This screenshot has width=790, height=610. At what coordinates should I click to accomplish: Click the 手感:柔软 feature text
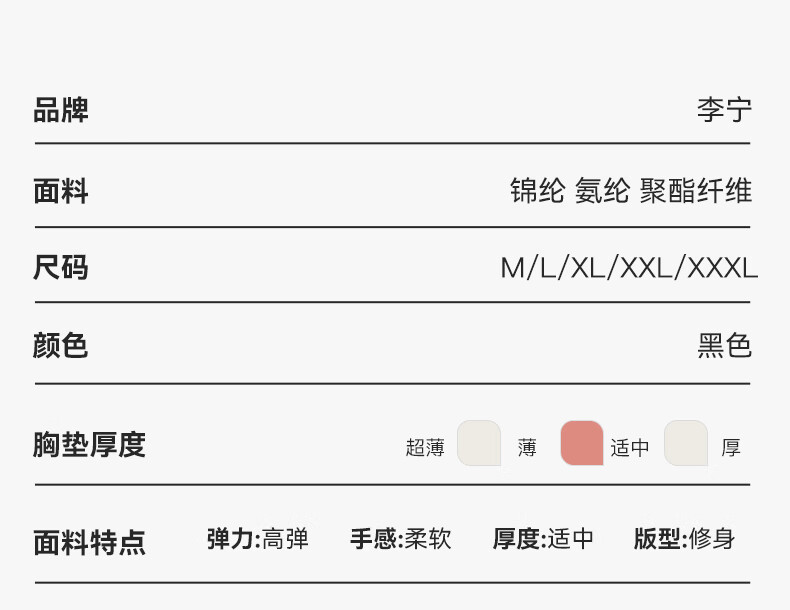pyautogui.click(x=401, y=539)
